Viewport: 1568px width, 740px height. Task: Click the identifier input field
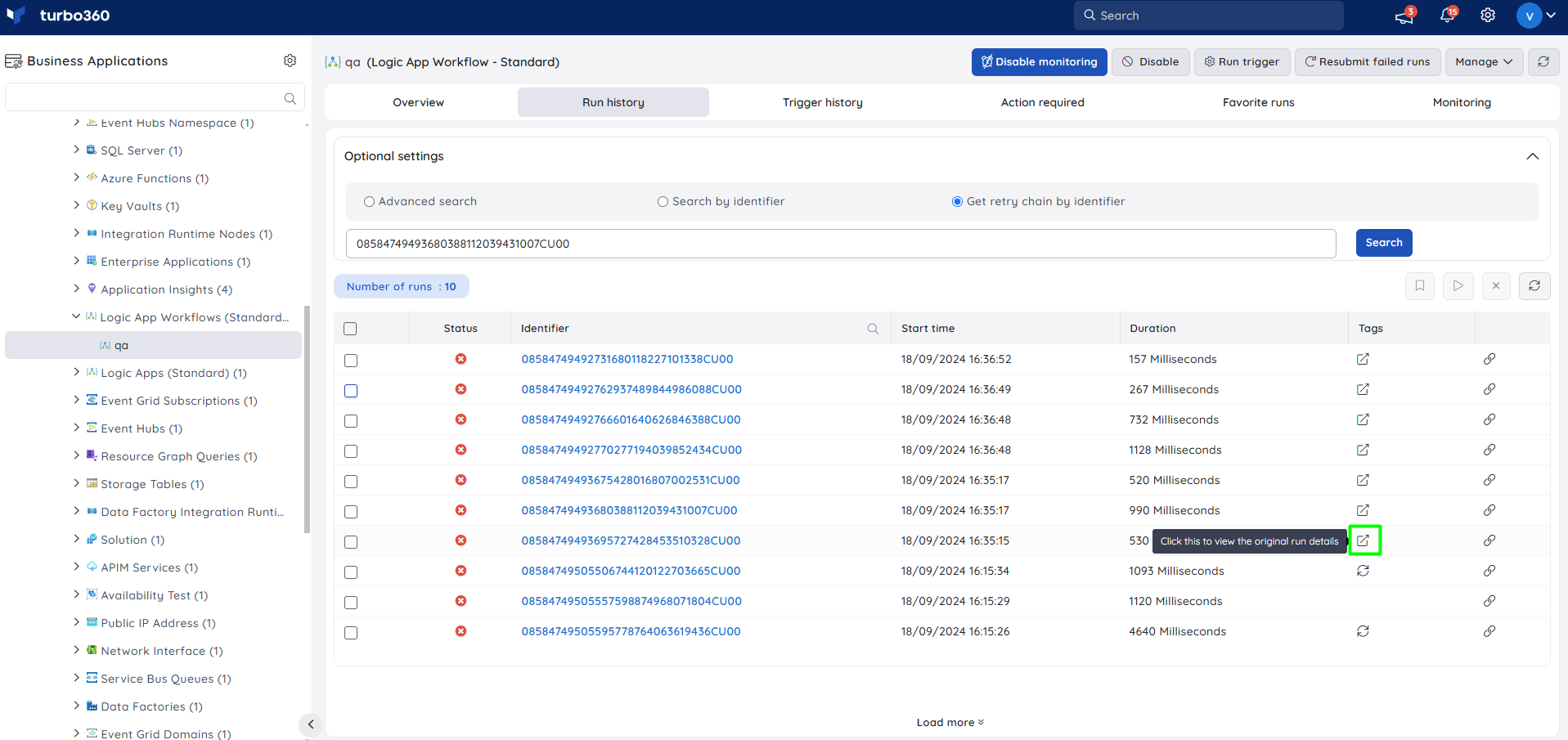pos(841,244)
